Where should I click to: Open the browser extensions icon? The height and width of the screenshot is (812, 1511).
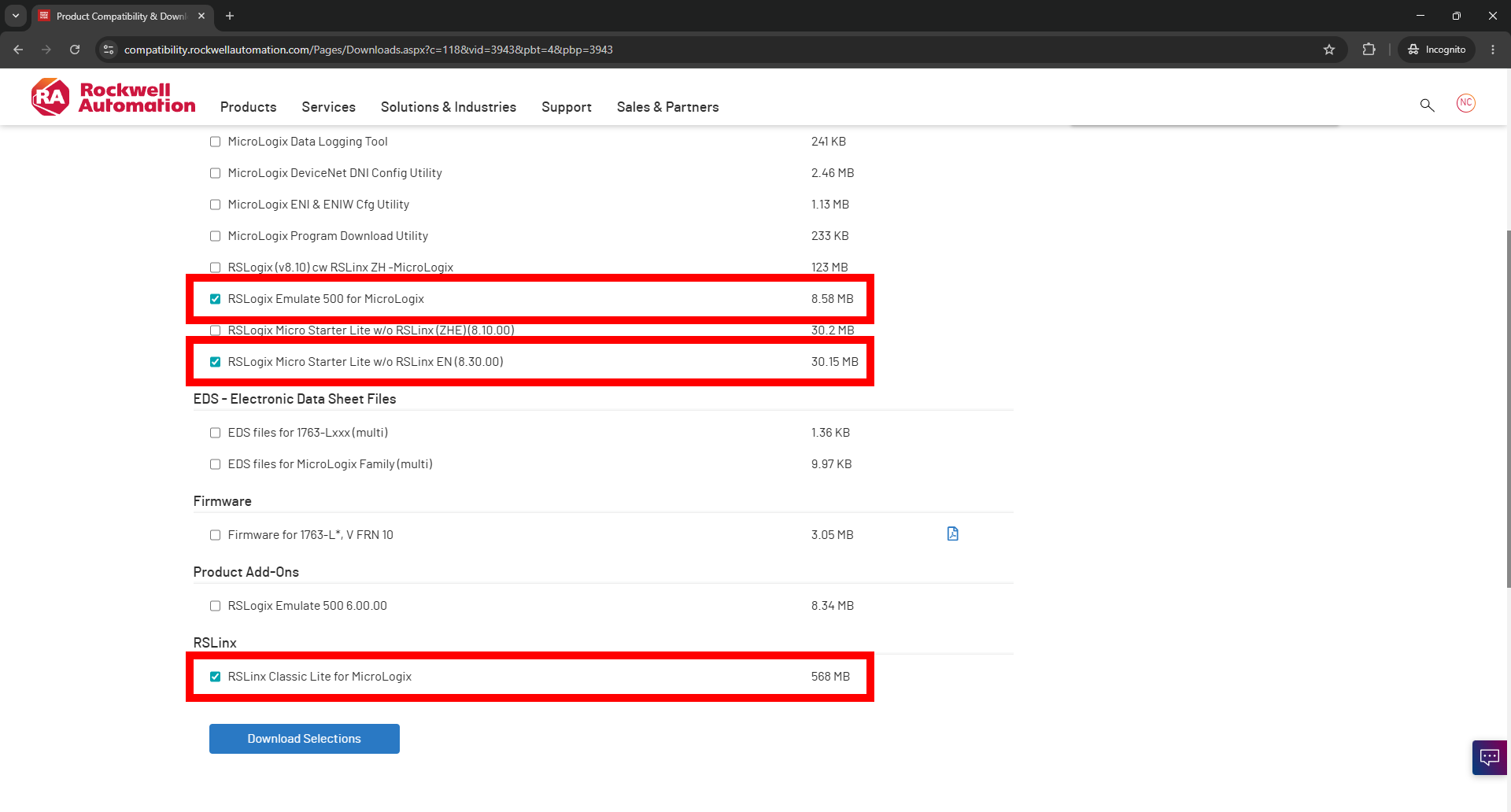[x=1369, y=50]
